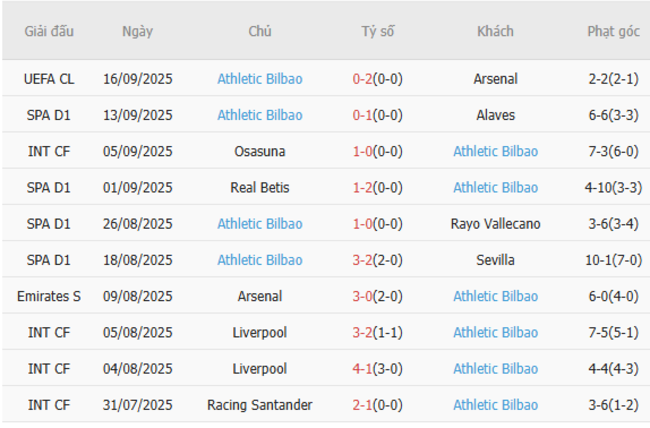650x428 pixels.
Task: Click the Osasuna team name
Action: (260, 151)
